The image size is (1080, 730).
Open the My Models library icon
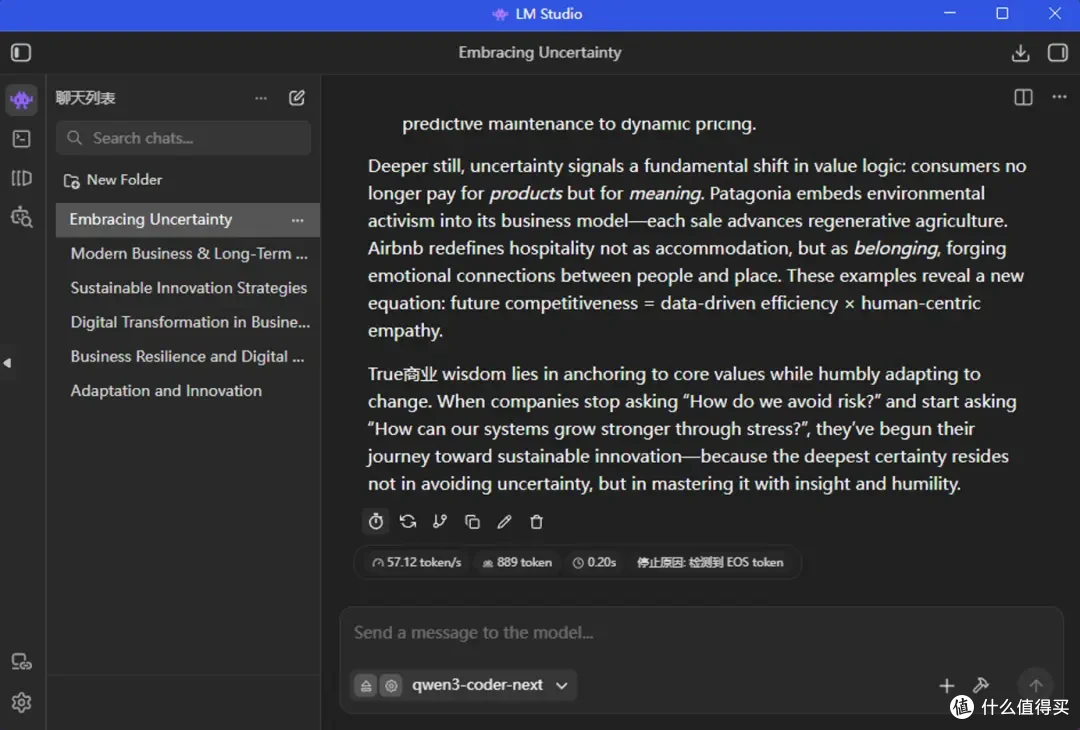point(21,178)
